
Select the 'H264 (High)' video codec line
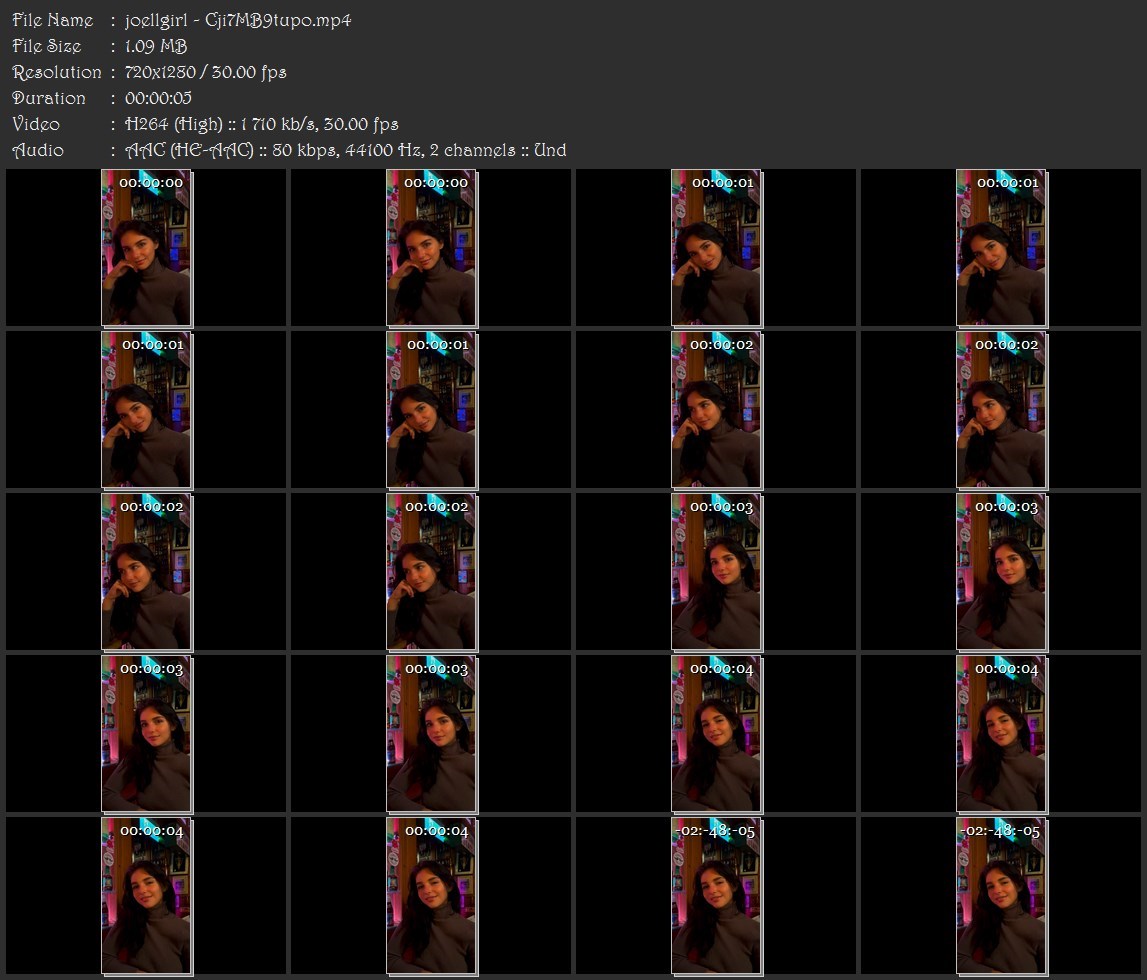point(262,124)
